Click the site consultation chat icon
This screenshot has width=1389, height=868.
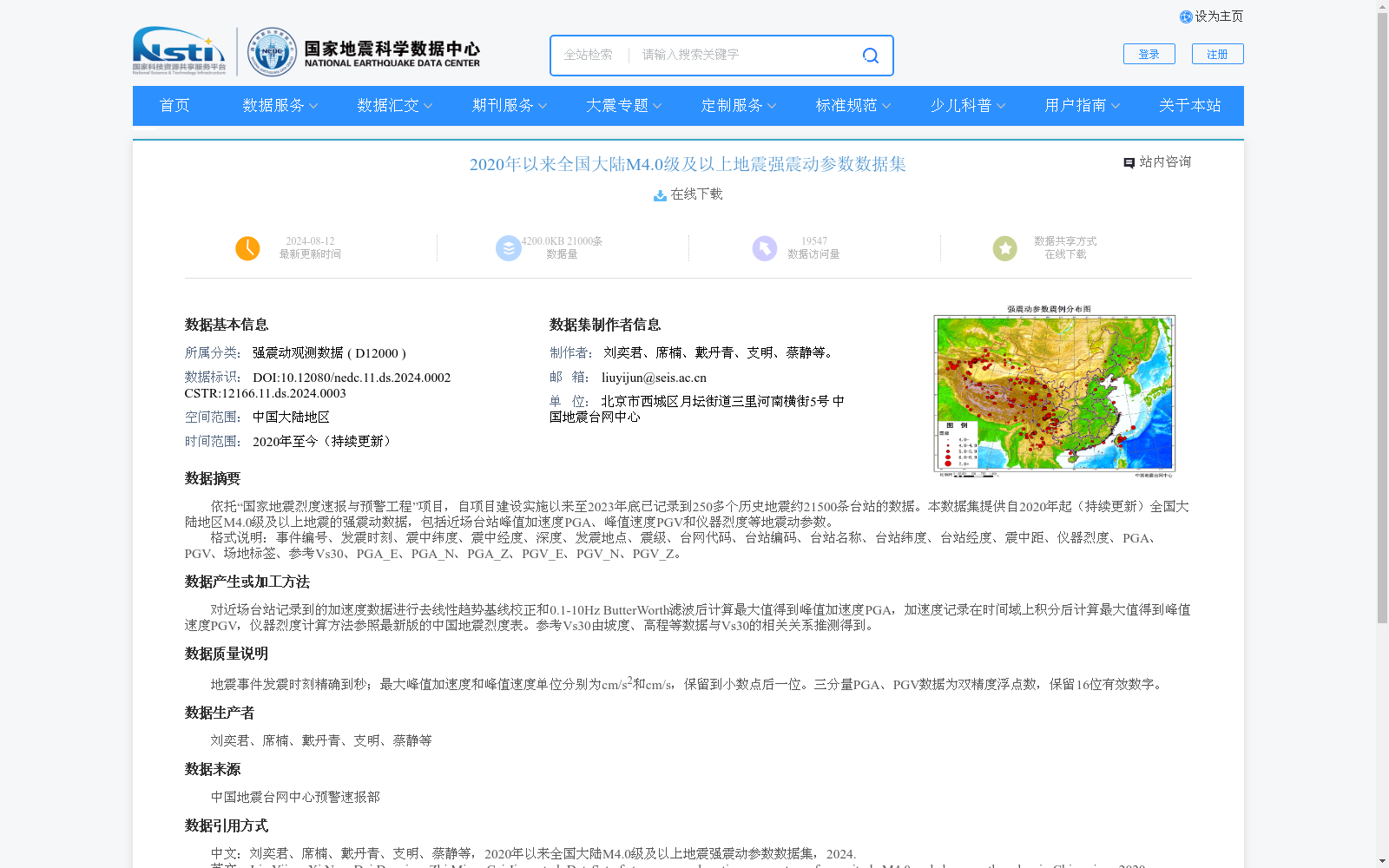(x=1129, y=163)
